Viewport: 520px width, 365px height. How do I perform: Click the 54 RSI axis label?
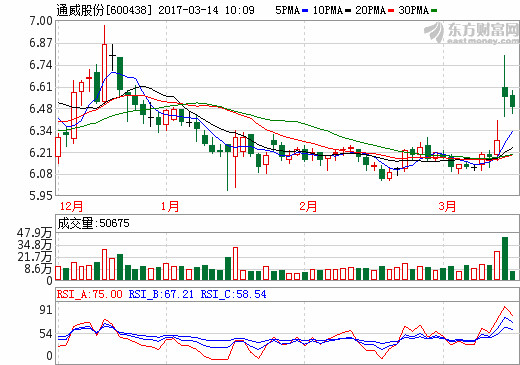46,334
